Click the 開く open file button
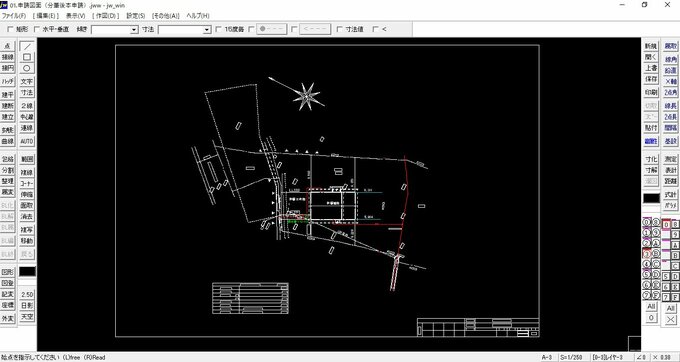Viewport: 680px width, 362px height. click(x=651, y=57)
